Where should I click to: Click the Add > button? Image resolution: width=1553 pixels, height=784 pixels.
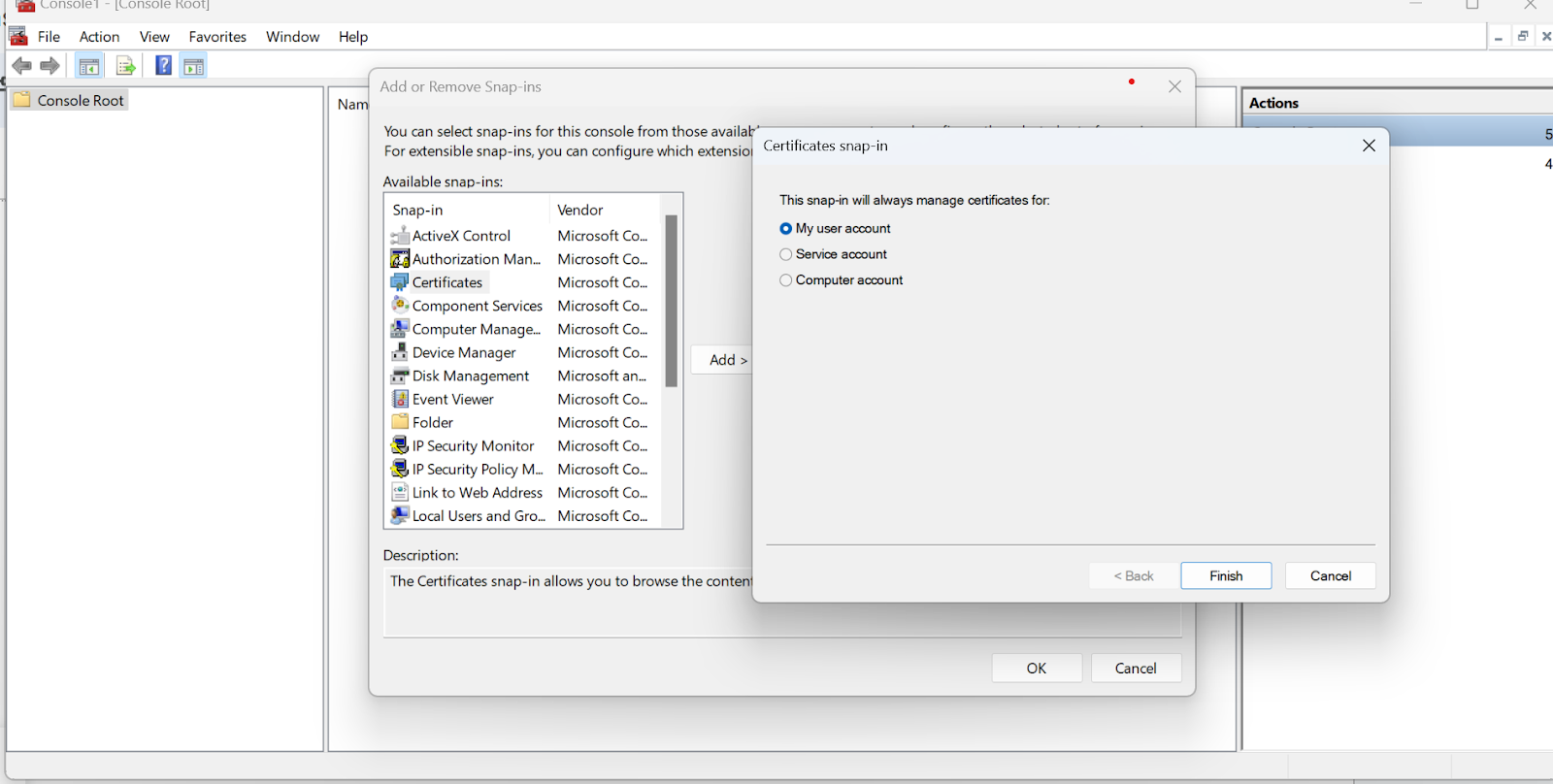click(724, 360)
